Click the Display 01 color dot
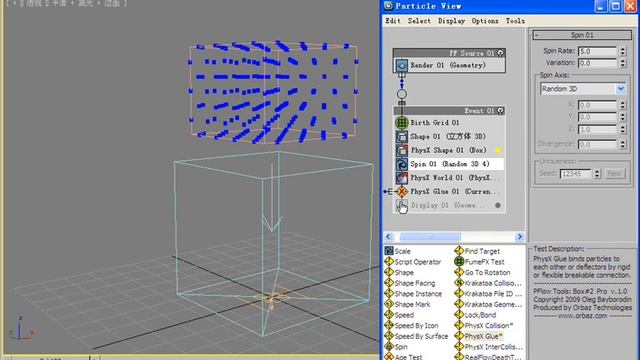 click(498, 205)
